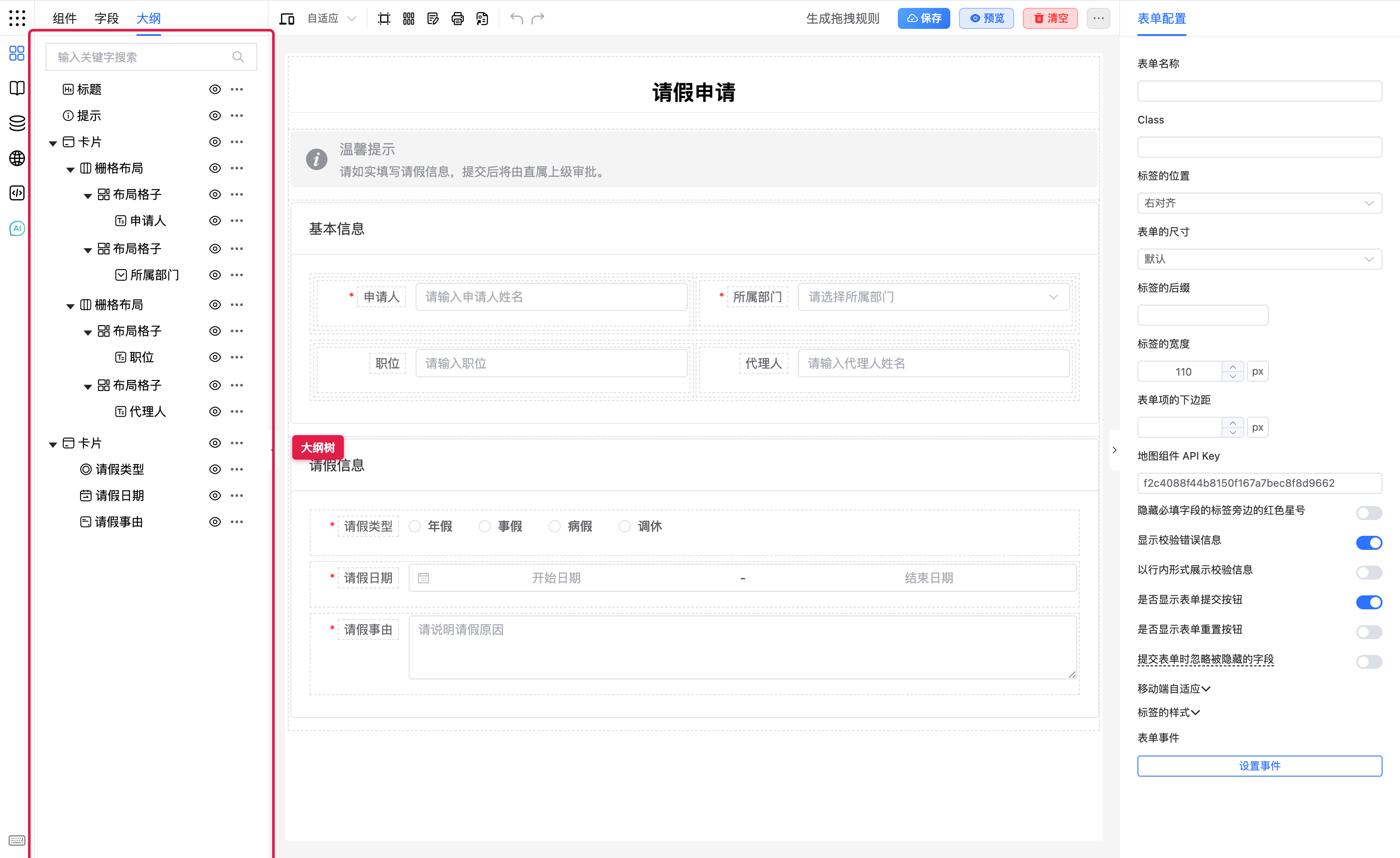The width and height of the screenshot is (1400, 858).
Task: Click the globe language sidebar icon
Action: (17, 158)
